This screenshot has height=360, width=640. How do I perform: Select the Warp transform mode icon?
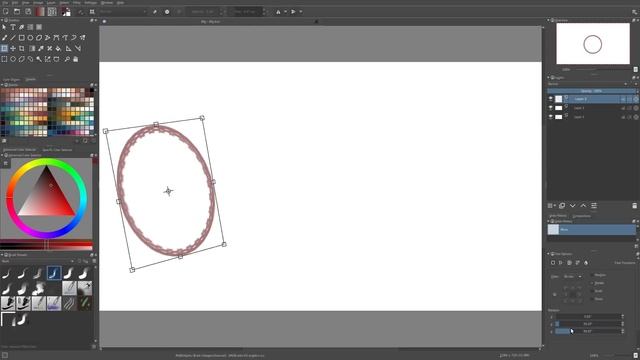point(569,263)
